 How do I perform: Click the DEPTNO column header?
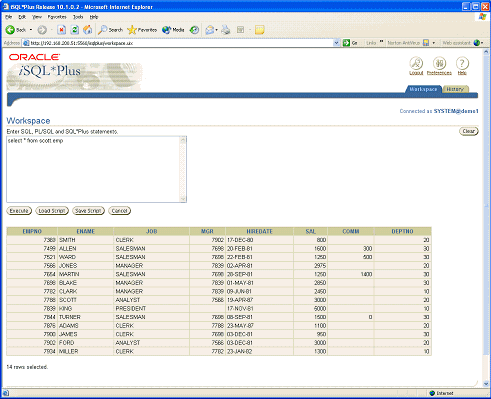point(403,231)
